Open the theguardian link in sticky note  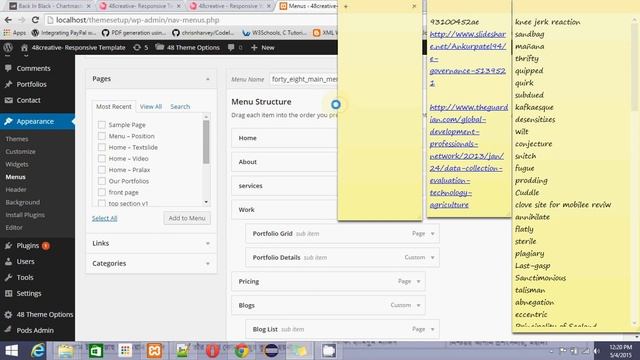point(469,156)
